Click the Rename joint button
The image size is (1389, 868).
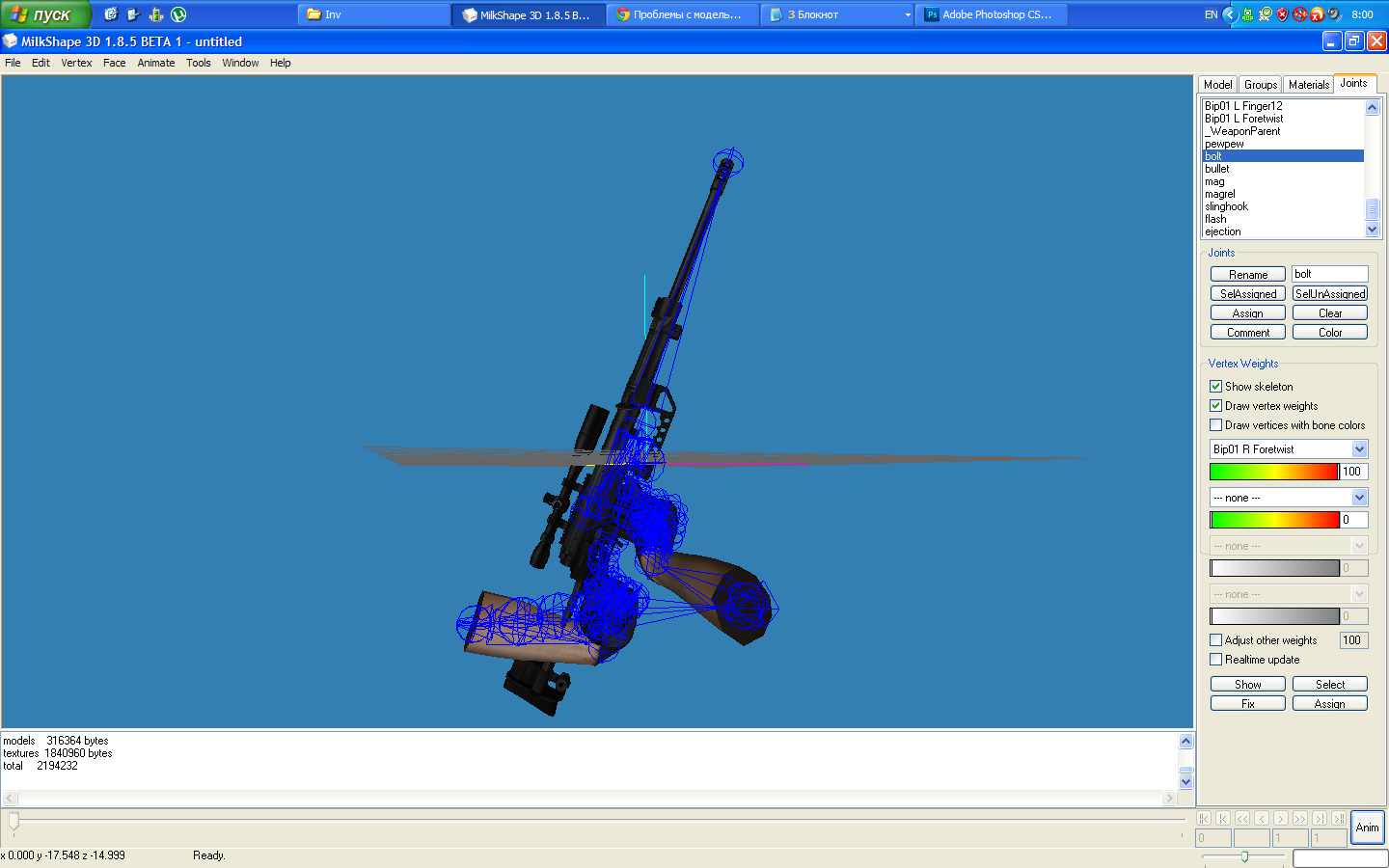click(1247, 275)
